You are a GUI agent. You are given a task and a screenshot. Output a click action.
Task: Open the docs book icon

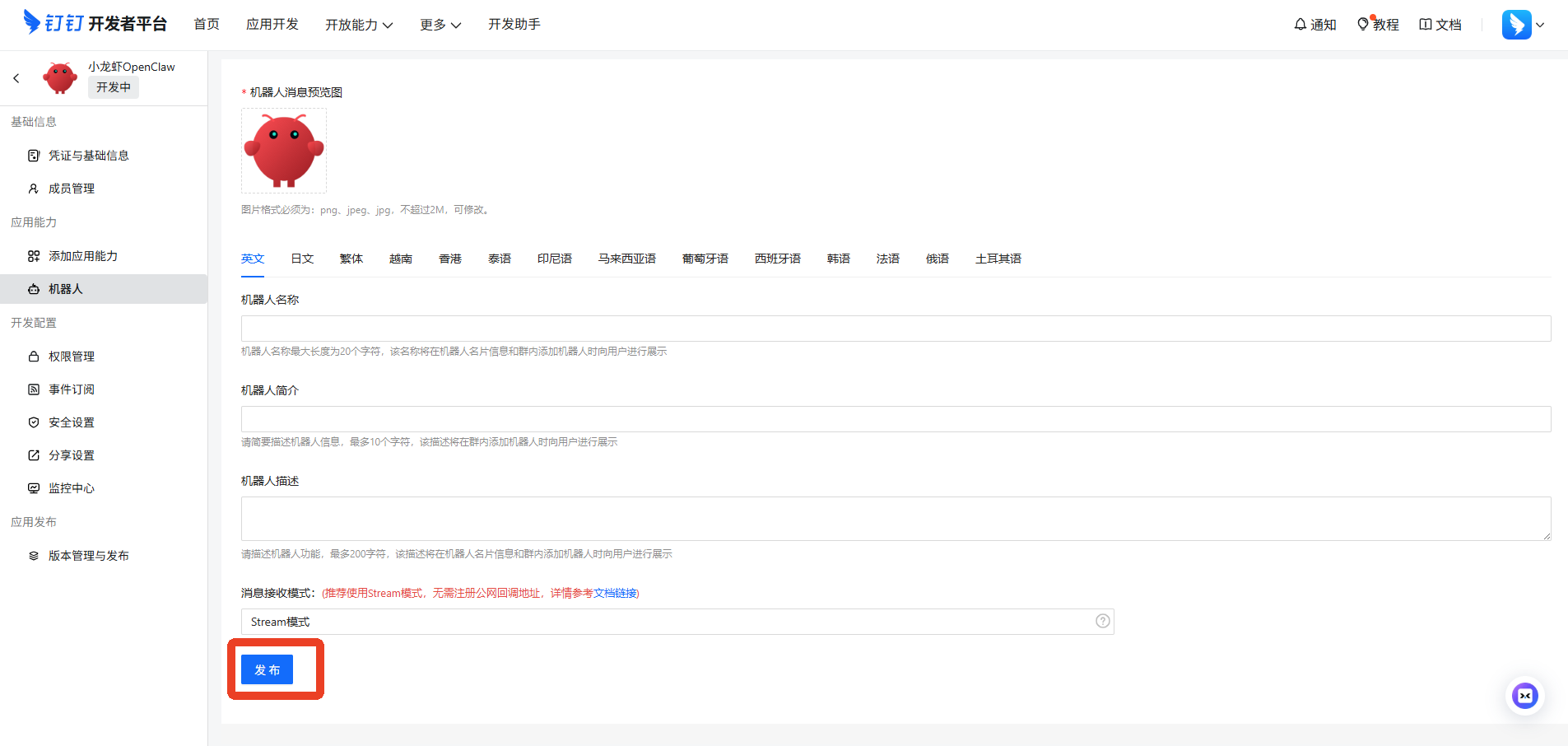click(x=1426, y=25)
